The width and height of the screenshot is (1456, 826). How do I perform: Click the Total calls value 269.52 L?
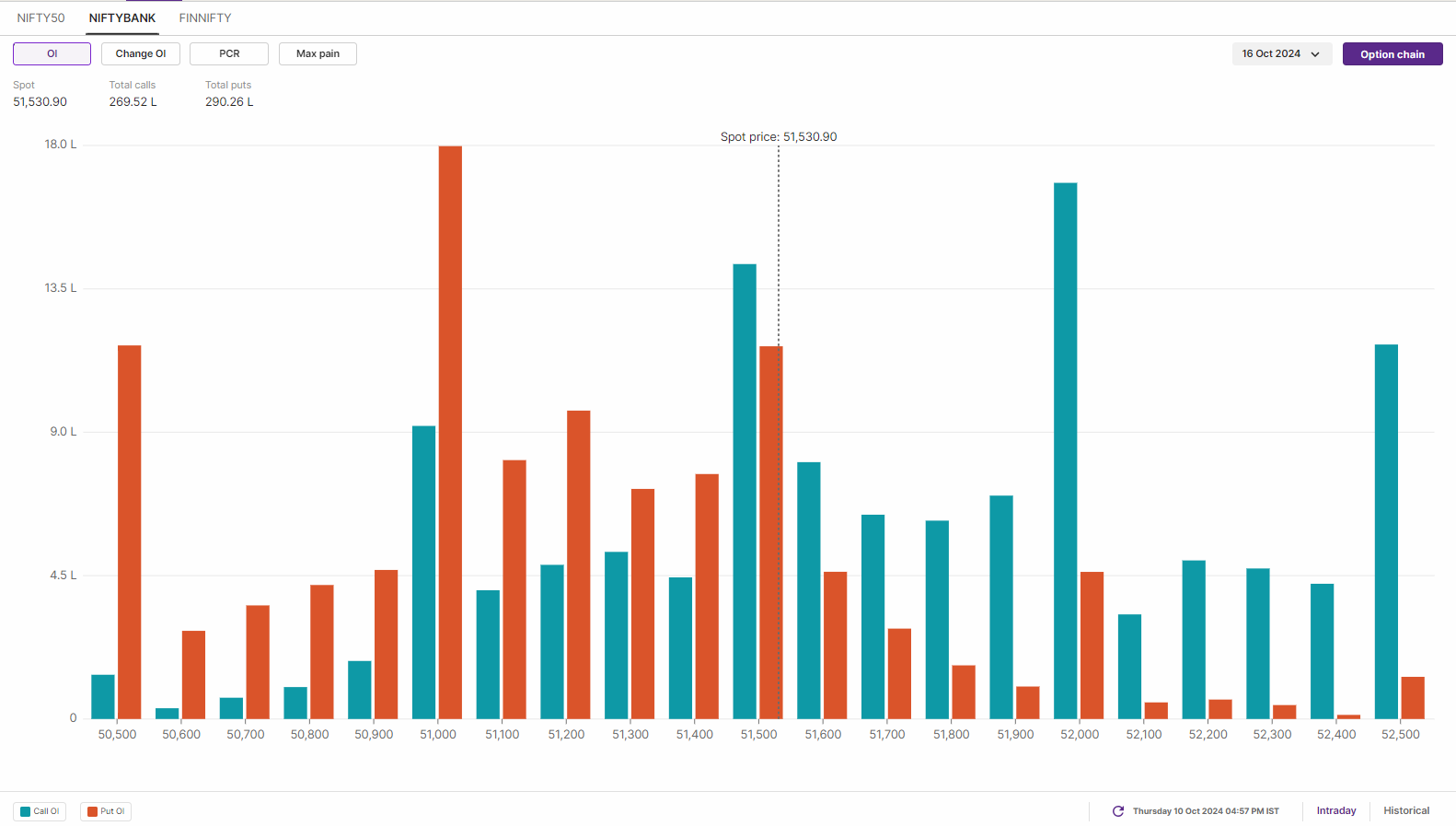pos(133,102)
